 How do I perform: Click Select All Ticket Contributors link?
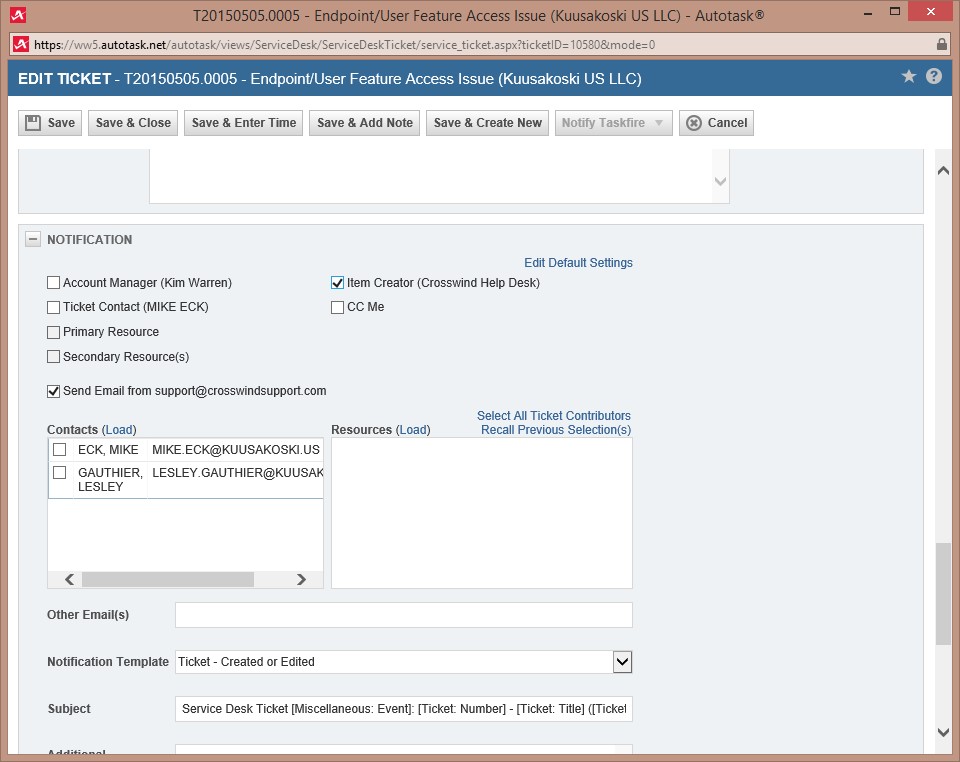[x=553, y=416]
